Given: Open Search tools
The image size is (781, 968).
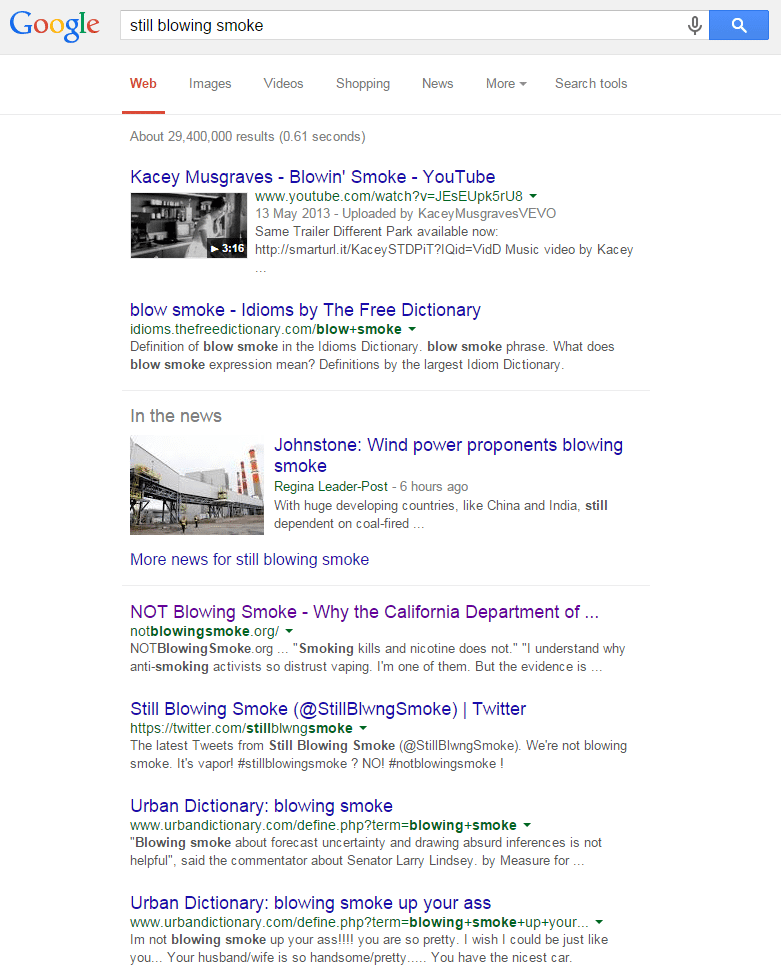Looking at the screenshot, I should pyautogui.click(x=591, y=83).
